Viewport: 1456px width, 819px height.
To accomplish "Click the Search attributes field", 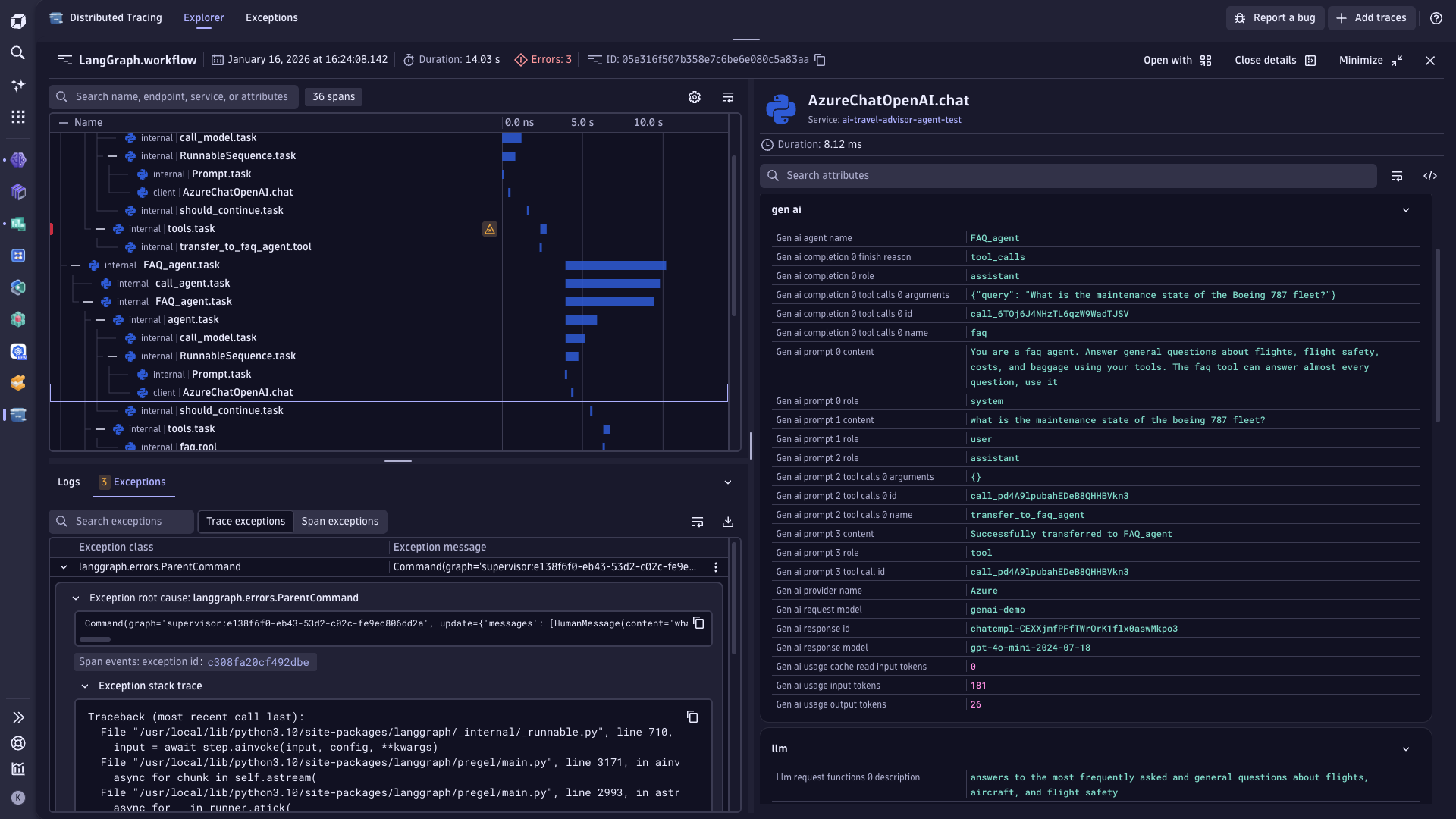I will [x=1068, y=176].
